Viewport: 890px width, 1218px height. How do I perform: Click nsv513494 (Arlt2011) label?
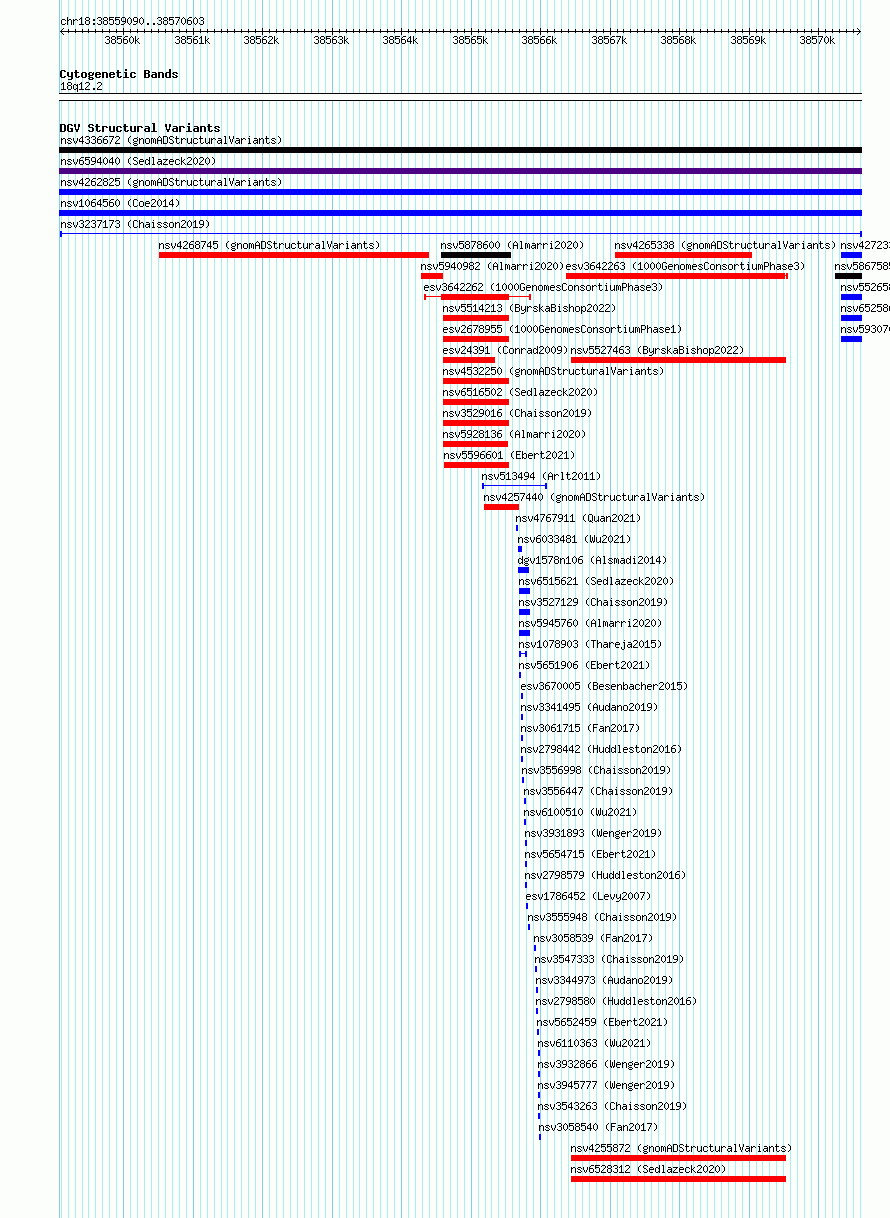pyautogui.click(x=542, y=476)
